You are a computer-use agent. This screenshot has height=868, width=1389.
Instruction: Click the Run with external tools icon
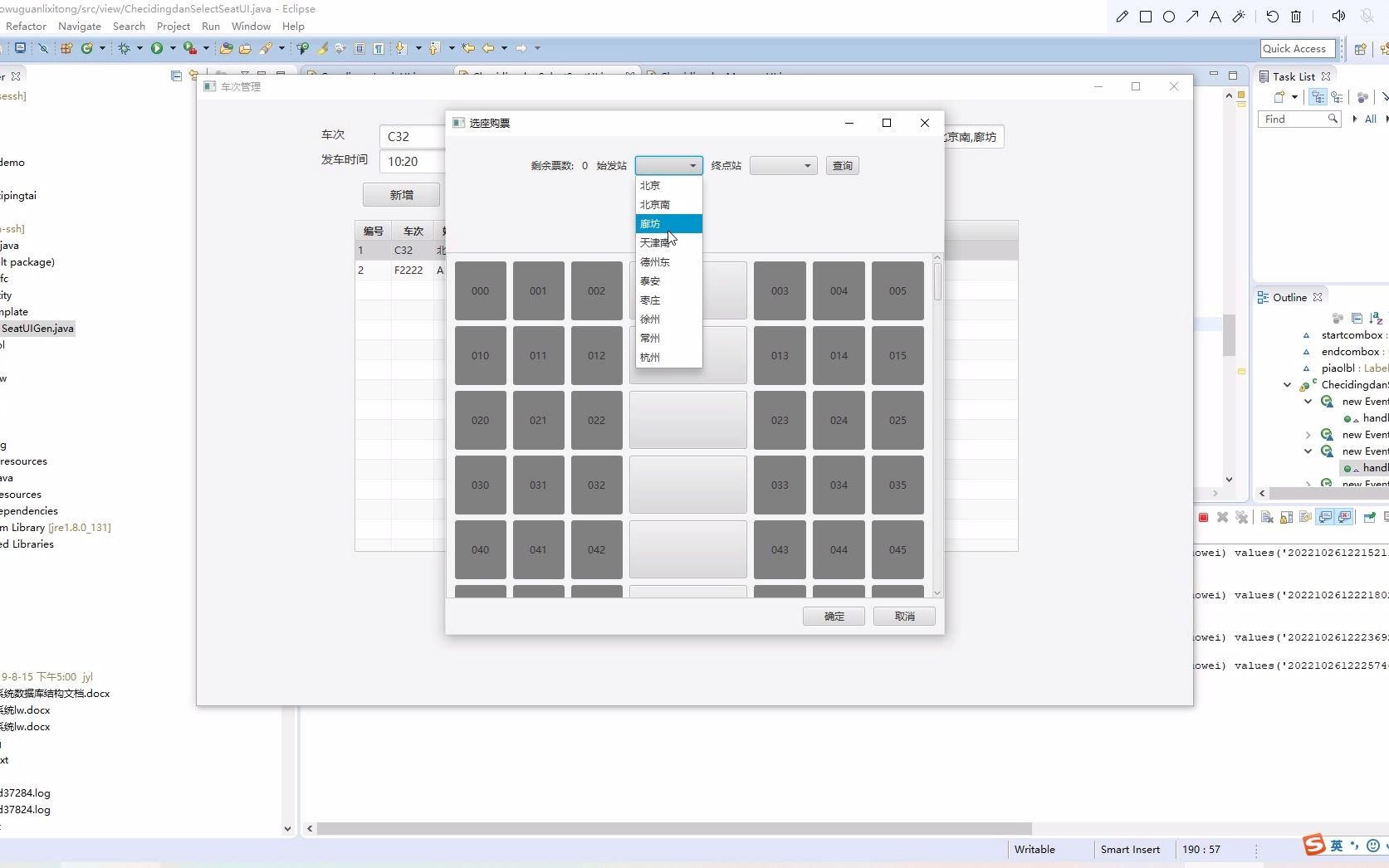coord(189,48)
